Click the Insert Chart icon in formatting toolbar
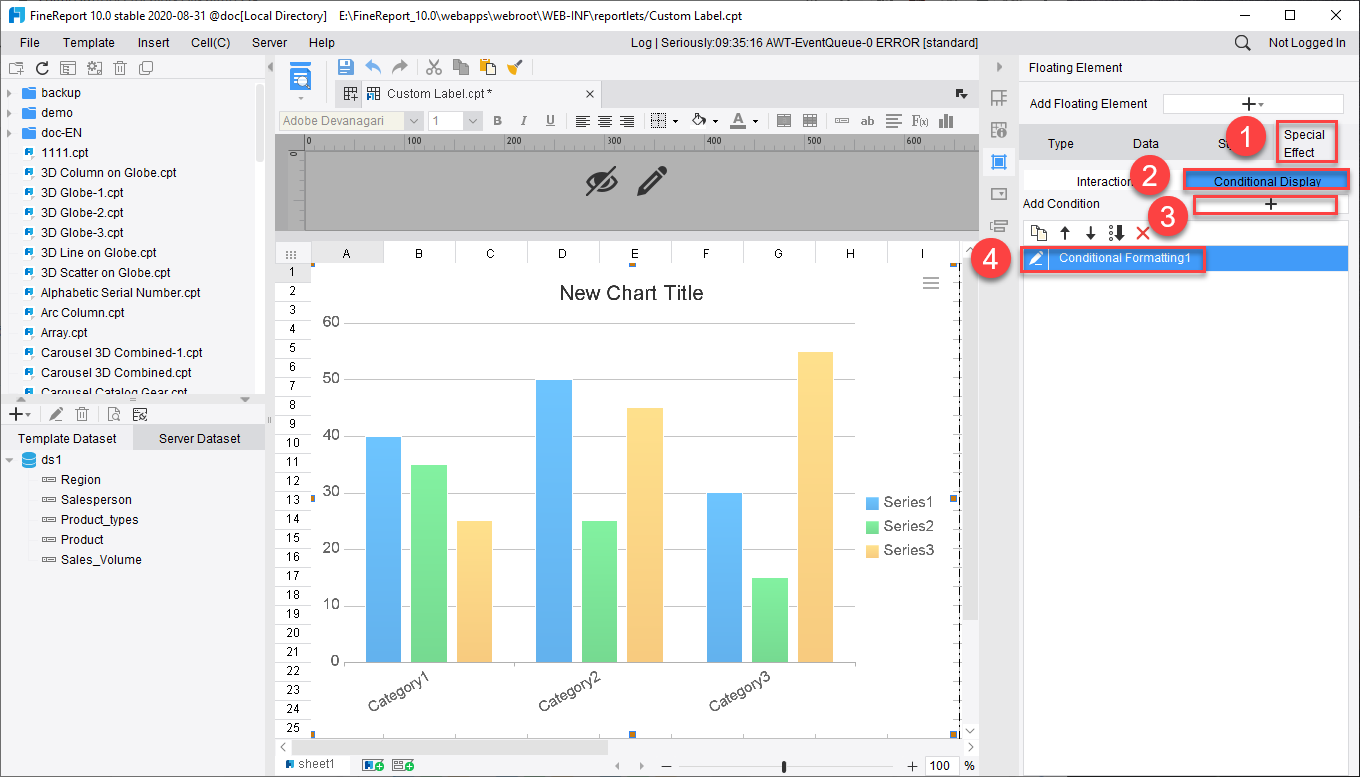The image size is (1360, 777). tap(945, 121)
